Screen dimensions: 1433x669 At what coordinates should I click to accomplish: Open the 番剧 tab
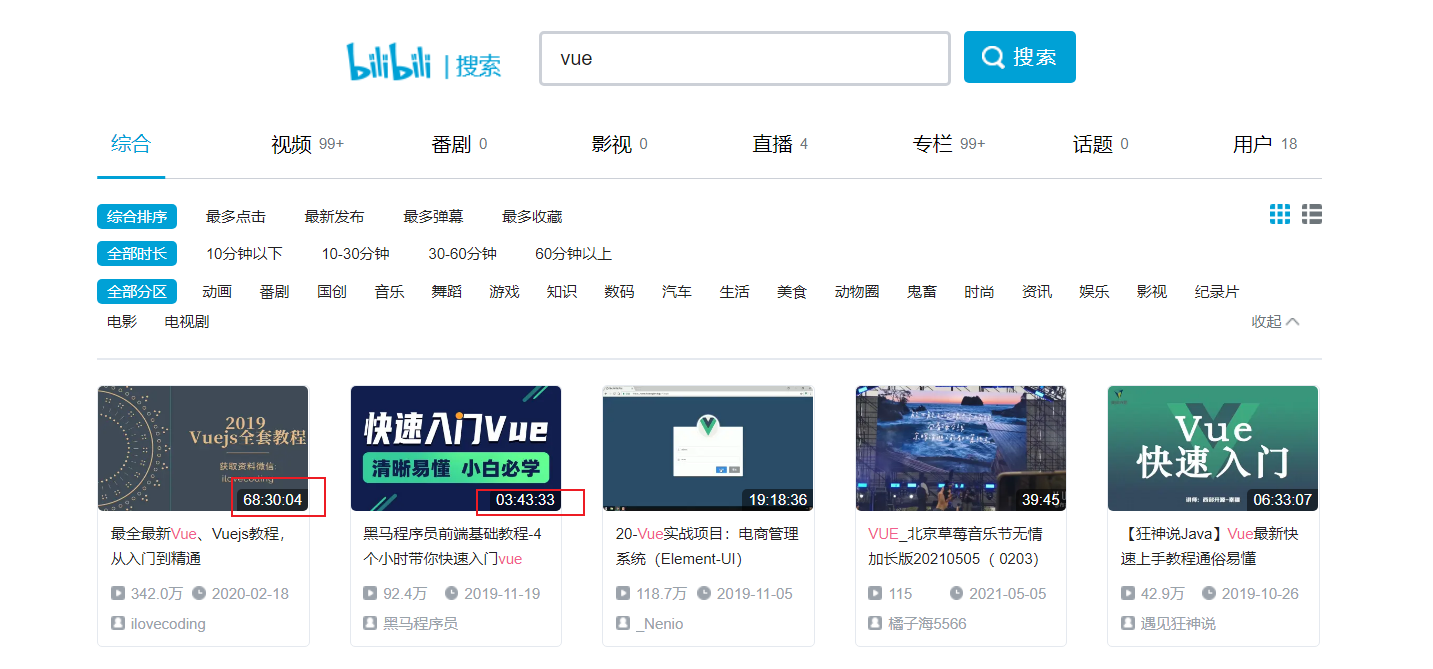coord(459,144)
